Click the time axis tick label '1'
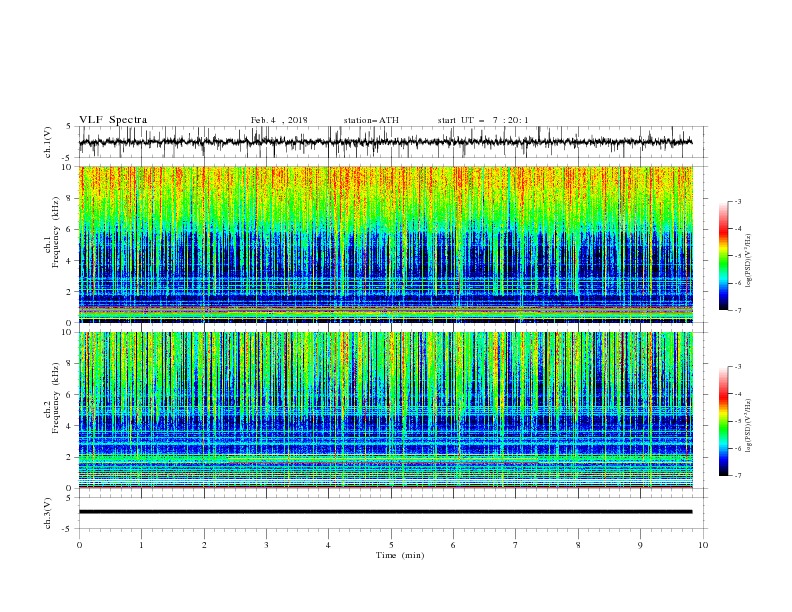Viewport: 792px width, 612px height. pos(141,545)
